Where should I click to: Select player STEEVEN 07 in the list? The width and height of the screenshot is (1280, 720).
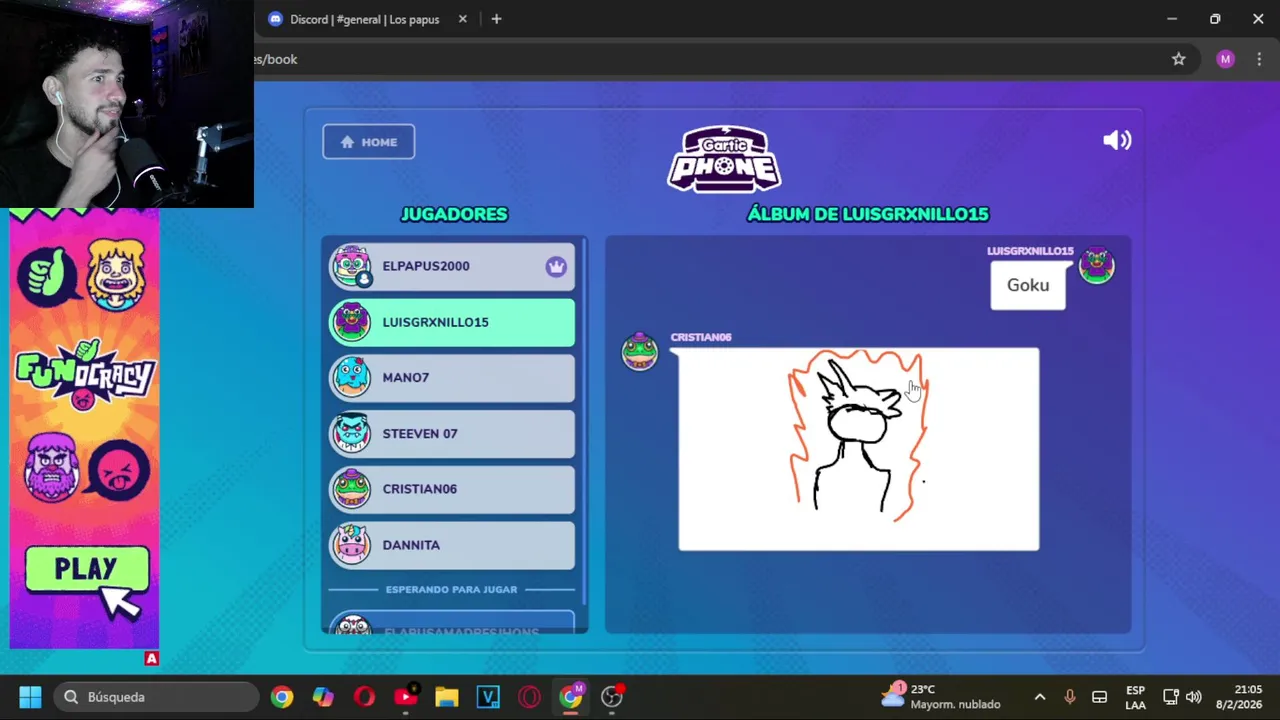[453, 433]
